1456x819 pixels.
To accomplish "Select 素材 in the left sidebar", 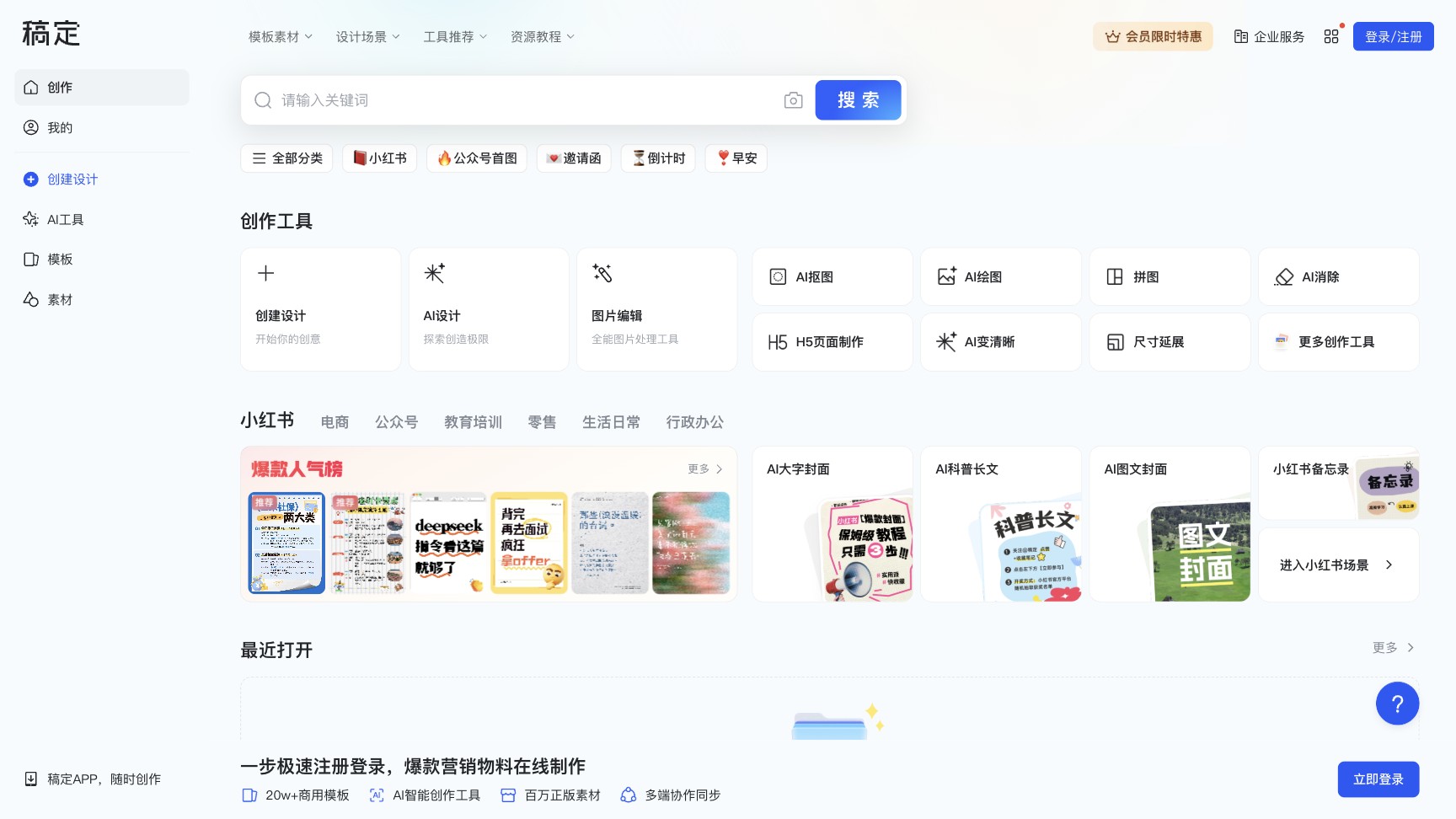I will [x=60, y=299].
